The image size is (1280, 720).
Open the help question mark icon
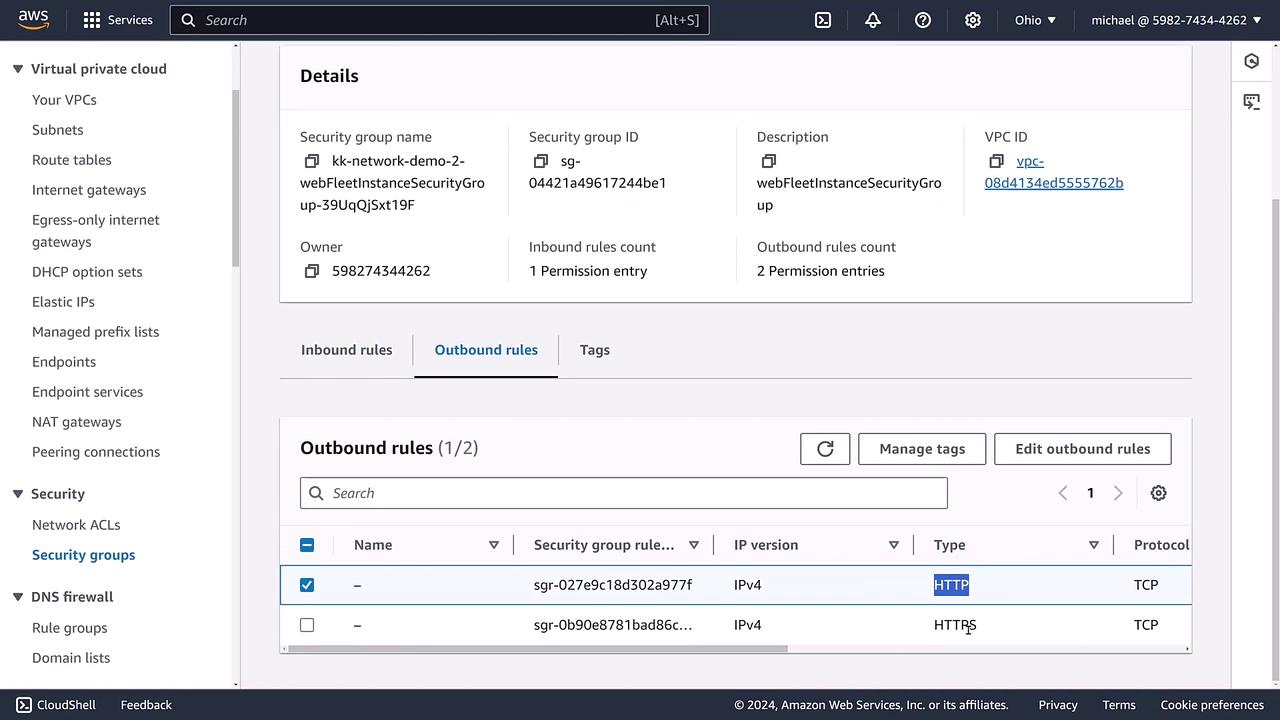point(923,20)
